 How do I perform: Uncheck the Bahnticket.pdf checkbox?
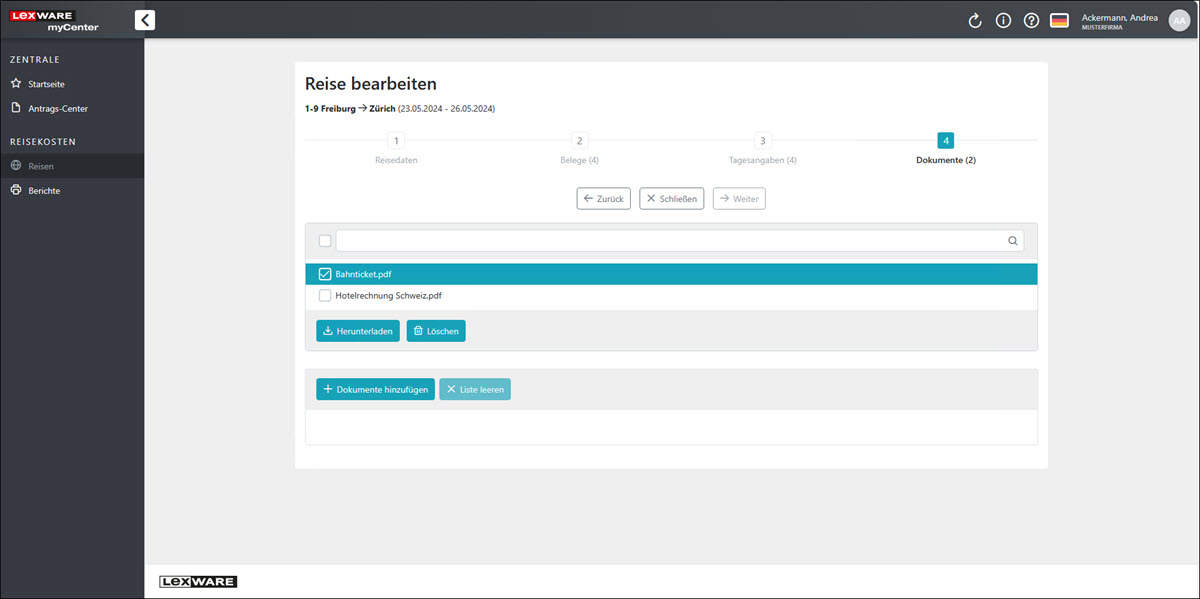pyautogui.click(x=325, y=274)
